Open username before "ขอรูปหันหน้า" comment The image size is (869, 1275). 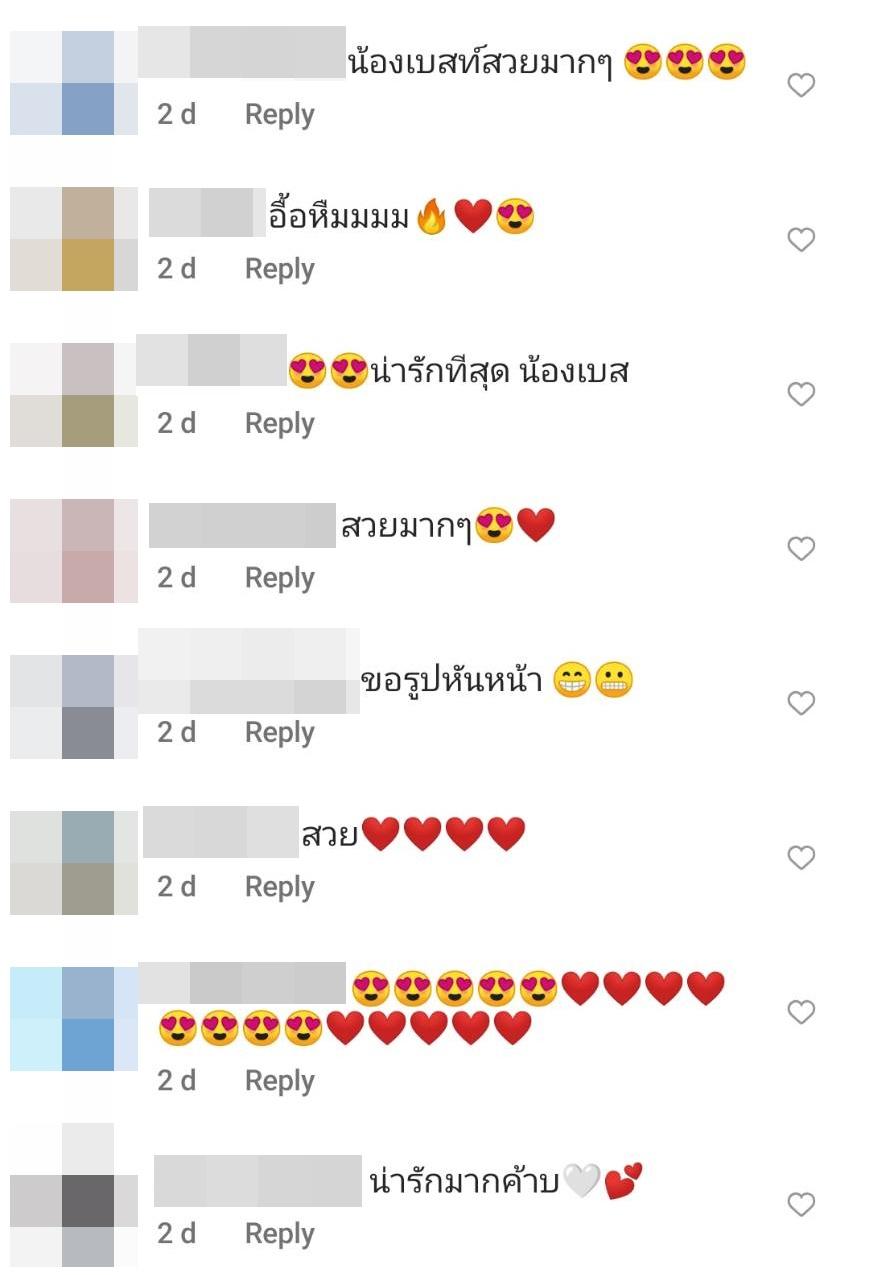(248, 671)
